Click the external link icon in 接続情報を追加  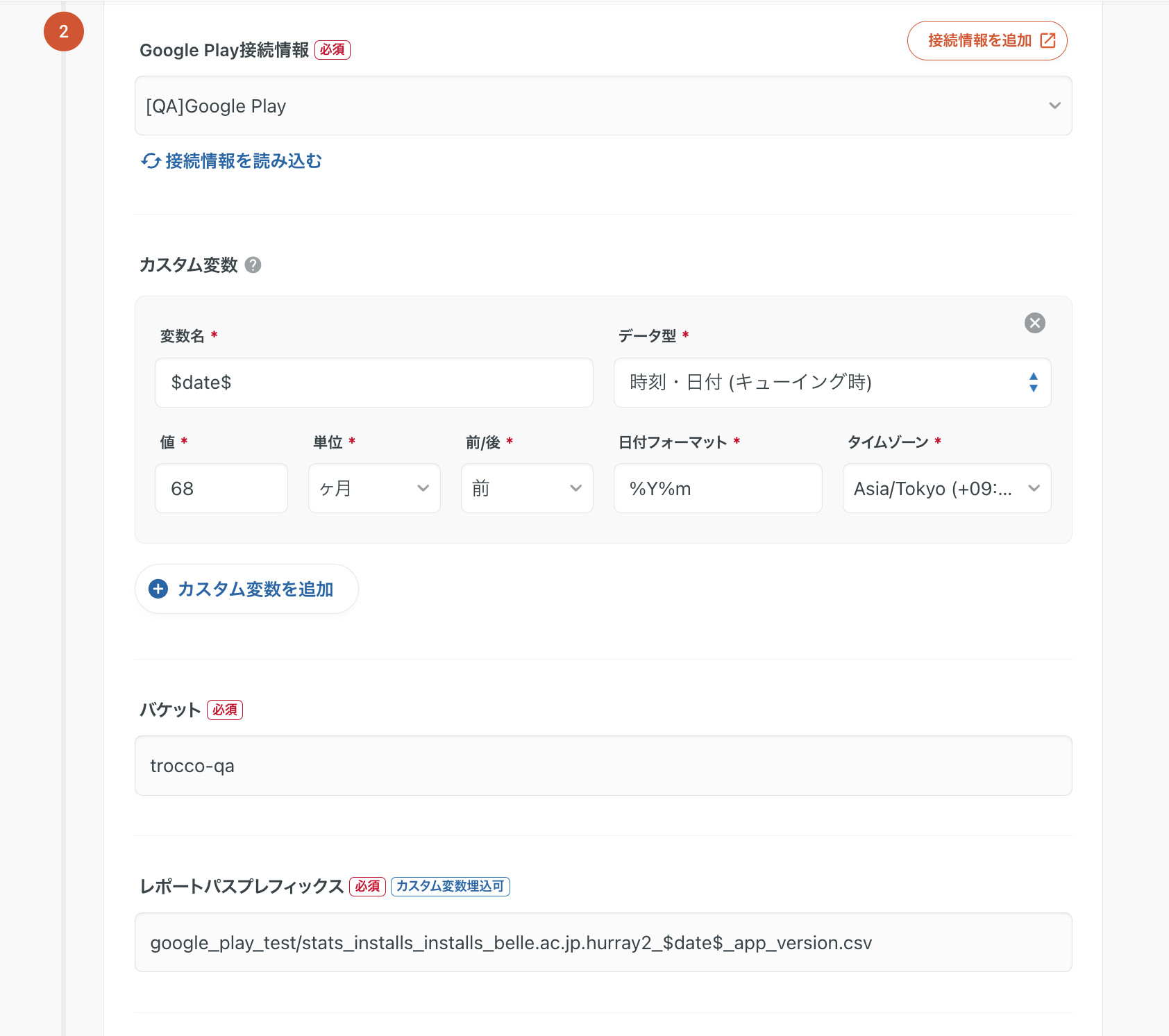pyautogui.click(x=1048, y=41)
